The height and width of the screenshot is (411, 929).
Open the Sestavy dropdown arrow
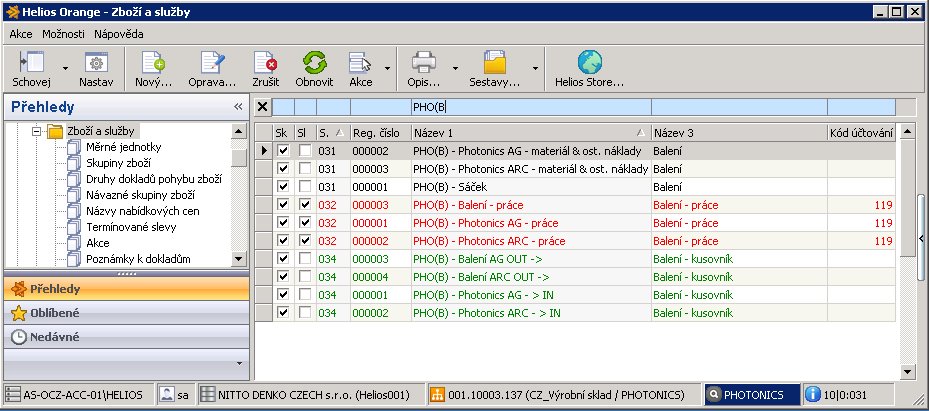coord(535,68)
